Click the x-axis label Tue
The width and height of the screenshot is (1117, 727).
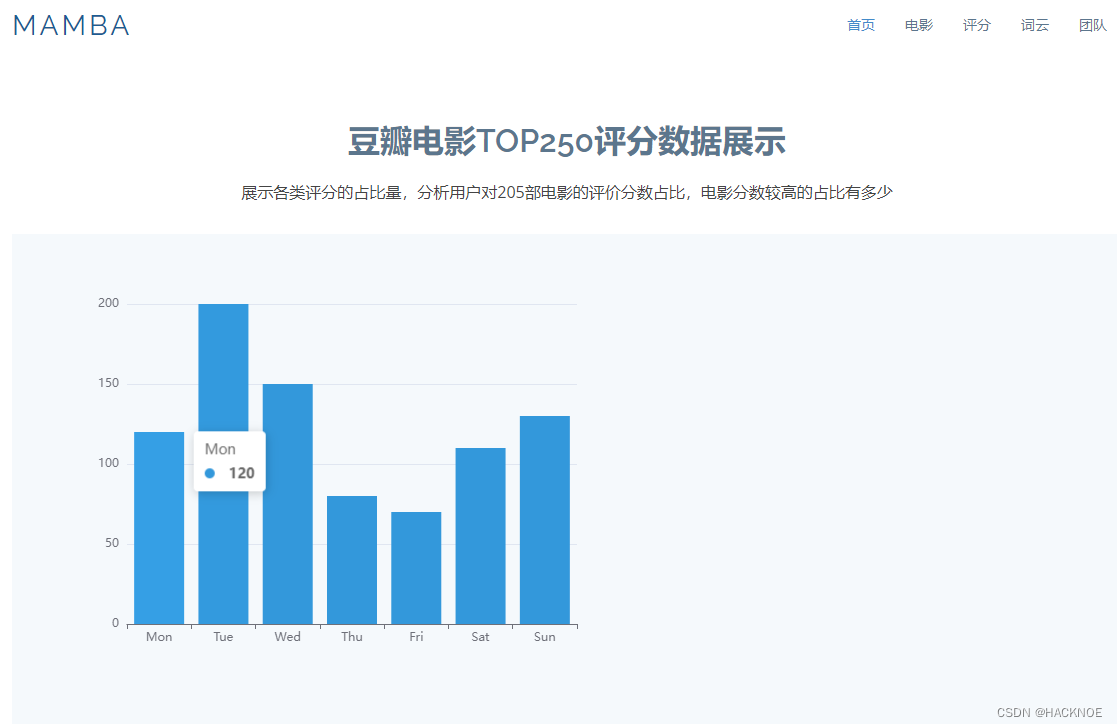(x=223, y=637)
